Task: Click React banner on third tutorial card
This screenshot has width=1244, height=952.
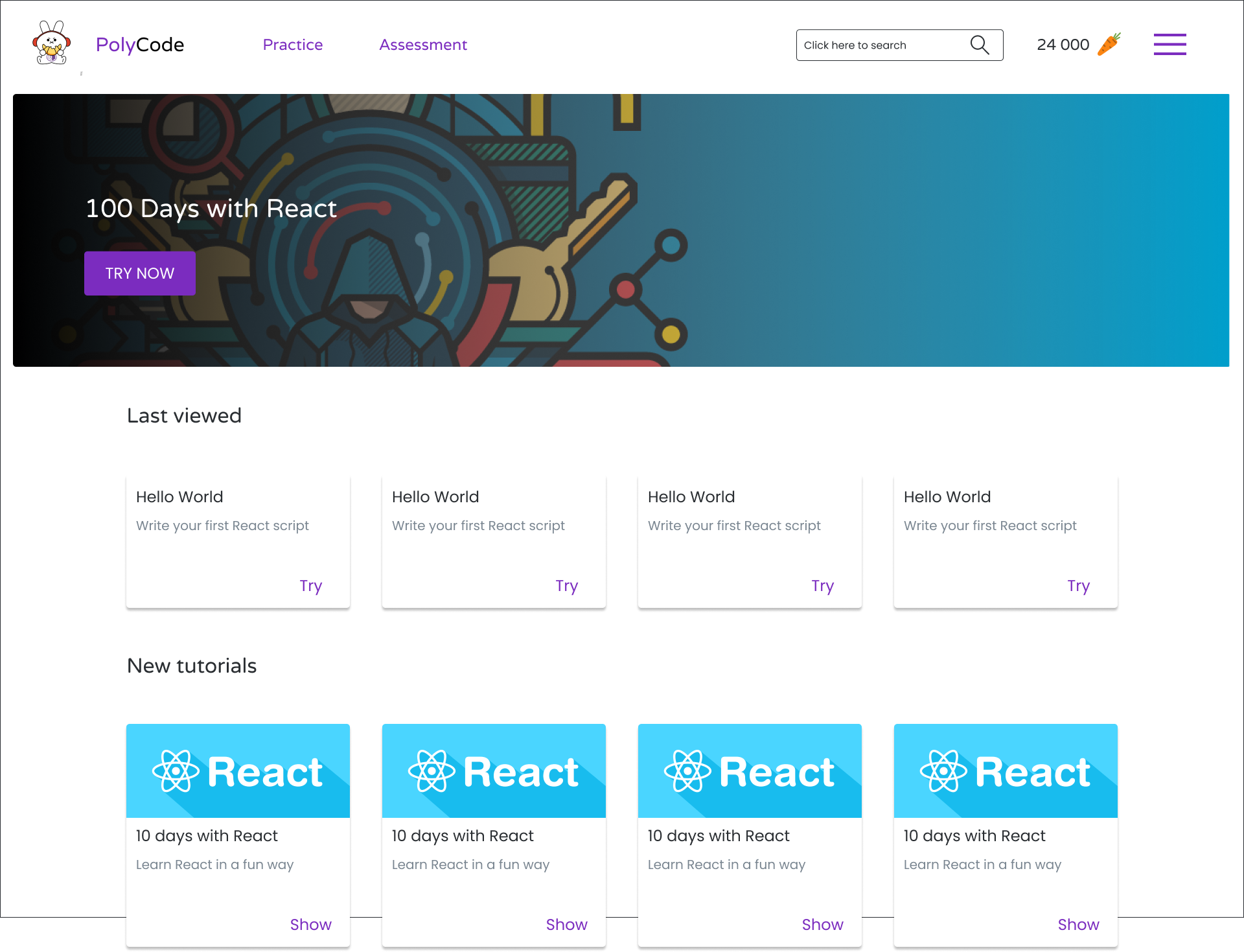Action: coord(750,771)
